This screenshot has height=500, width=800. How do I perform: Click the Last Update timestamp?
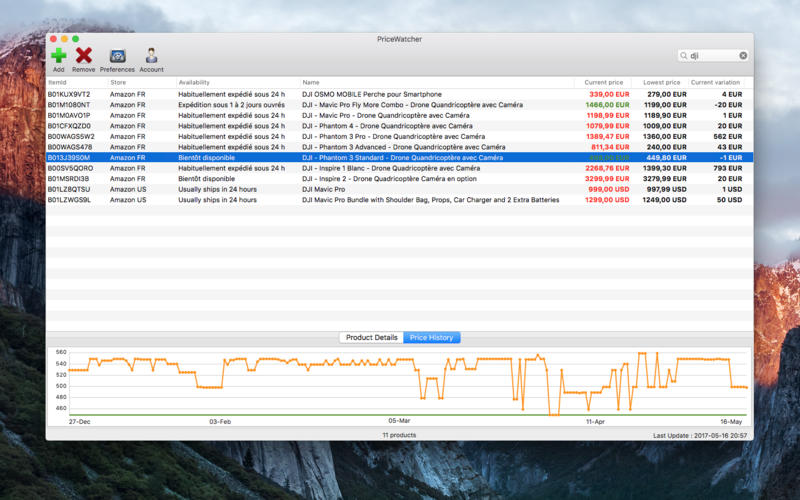click(700, 436)
